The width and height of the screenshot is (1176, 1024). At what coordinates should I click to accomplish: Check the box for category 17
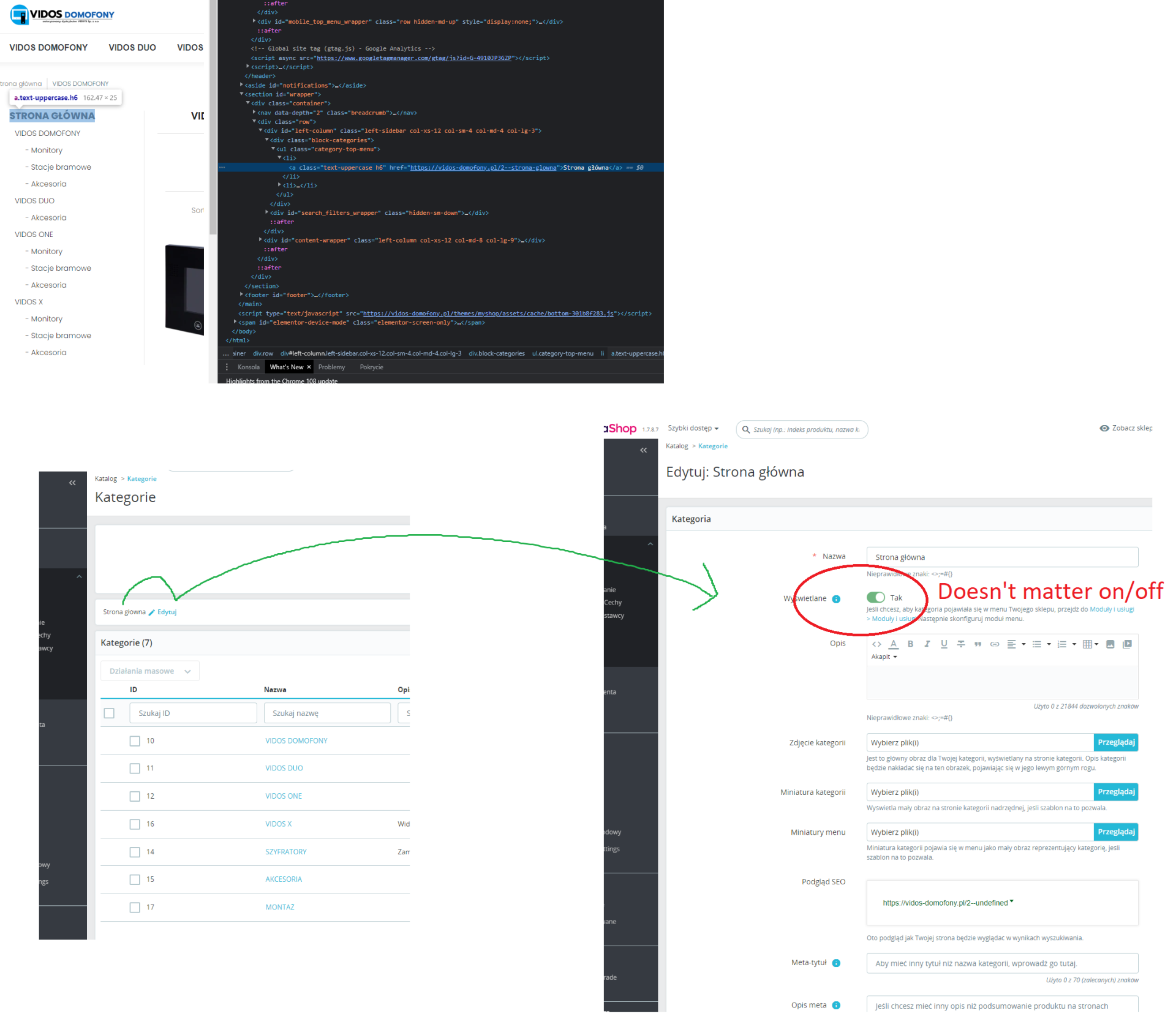pos(135,908)
